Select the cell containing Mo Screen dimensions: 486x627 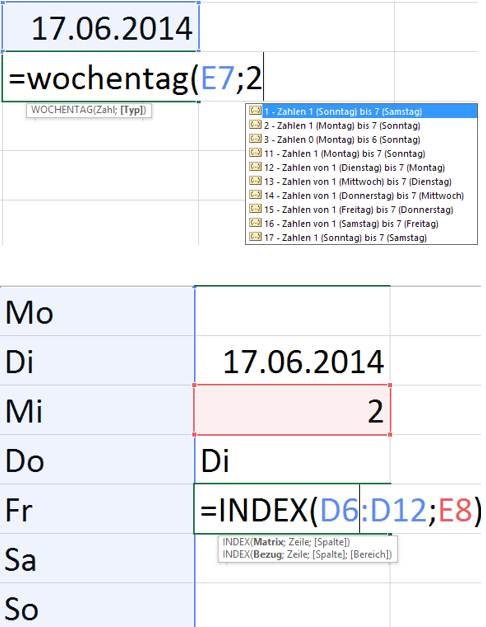click(97, 312)
